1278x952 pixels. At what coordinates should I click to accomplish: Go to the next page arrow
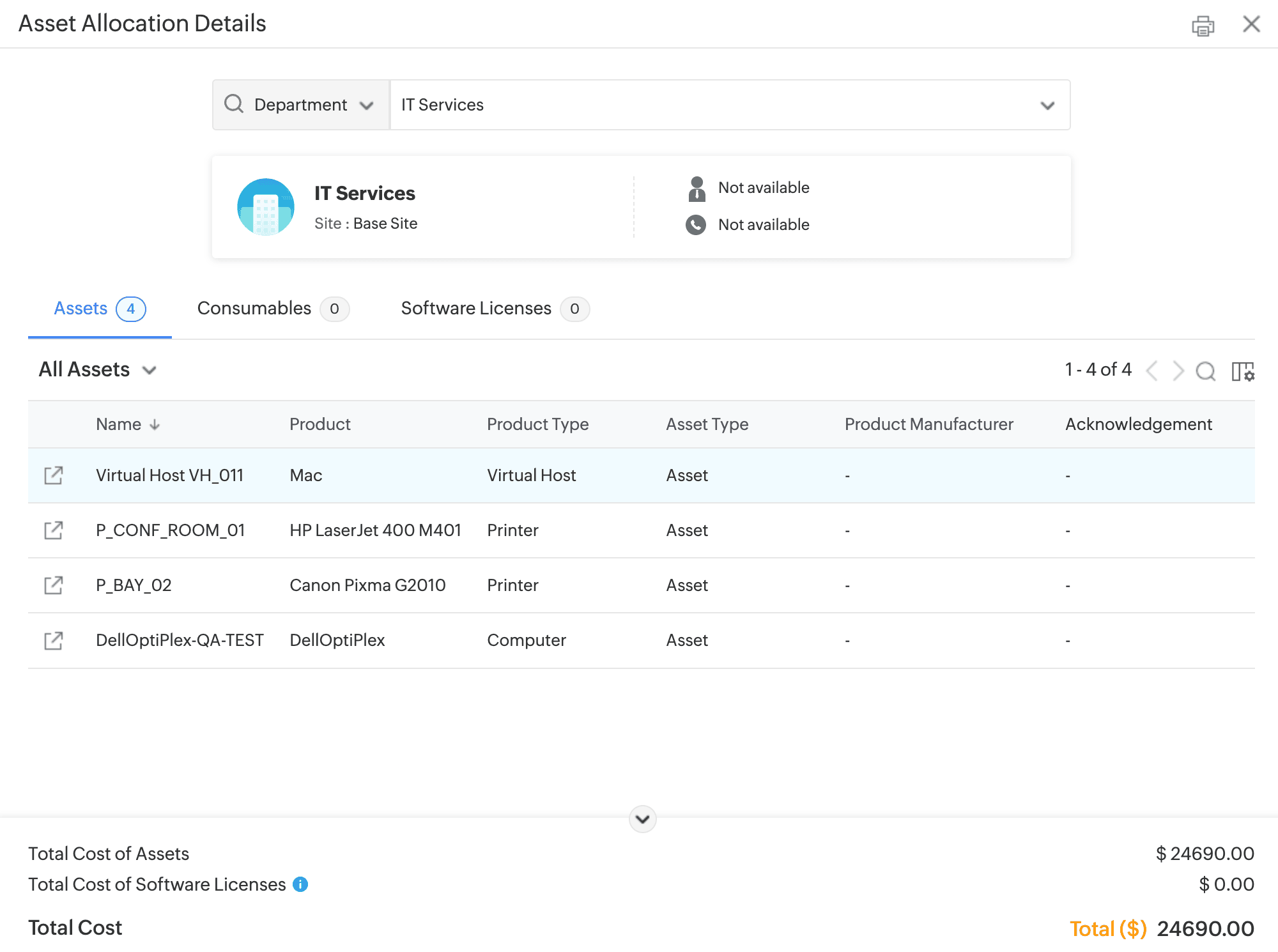click(1178, 371)
